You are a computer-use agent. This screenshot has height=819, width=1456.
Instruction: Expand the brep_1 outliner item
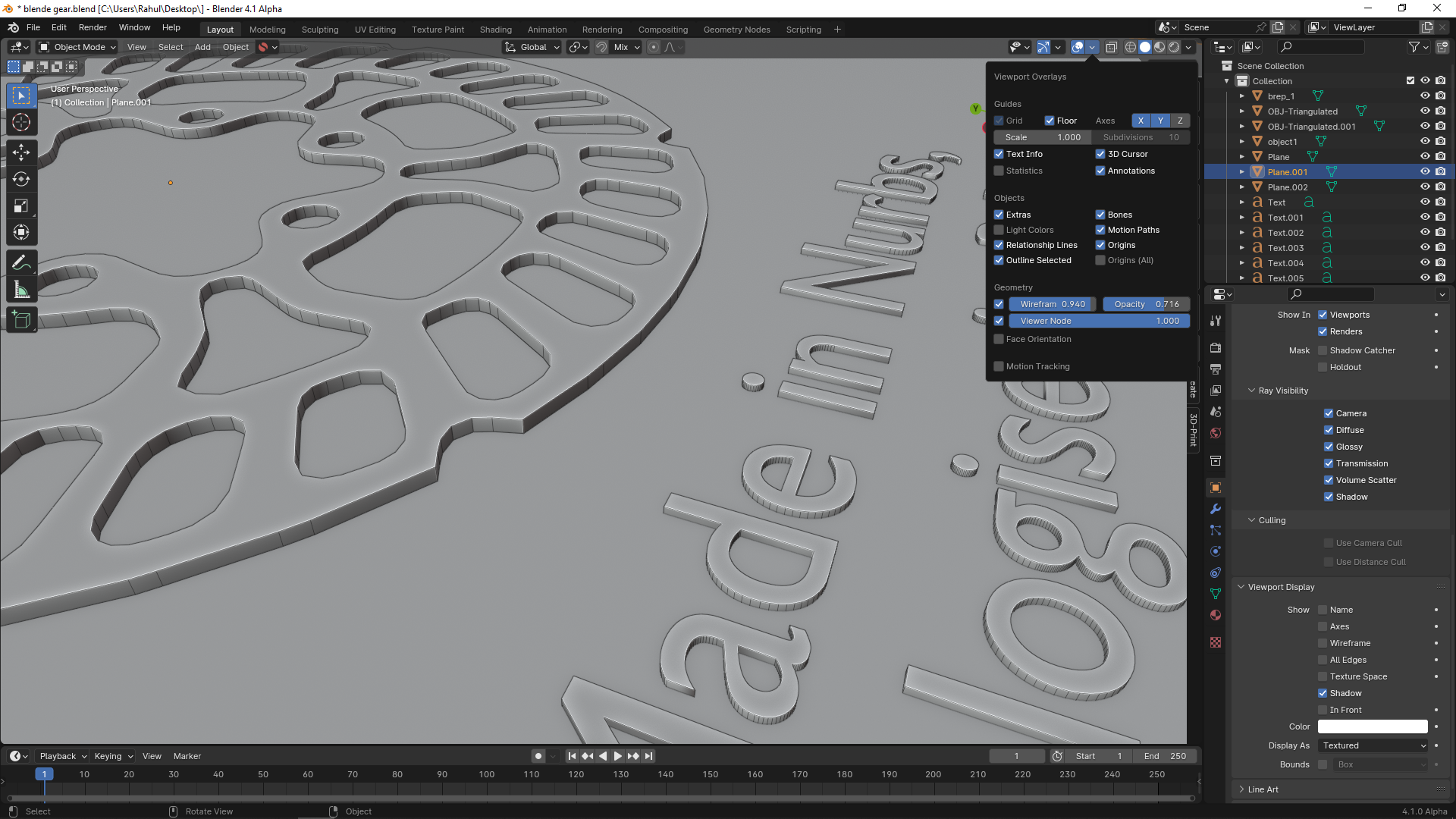coord(1242,96)
